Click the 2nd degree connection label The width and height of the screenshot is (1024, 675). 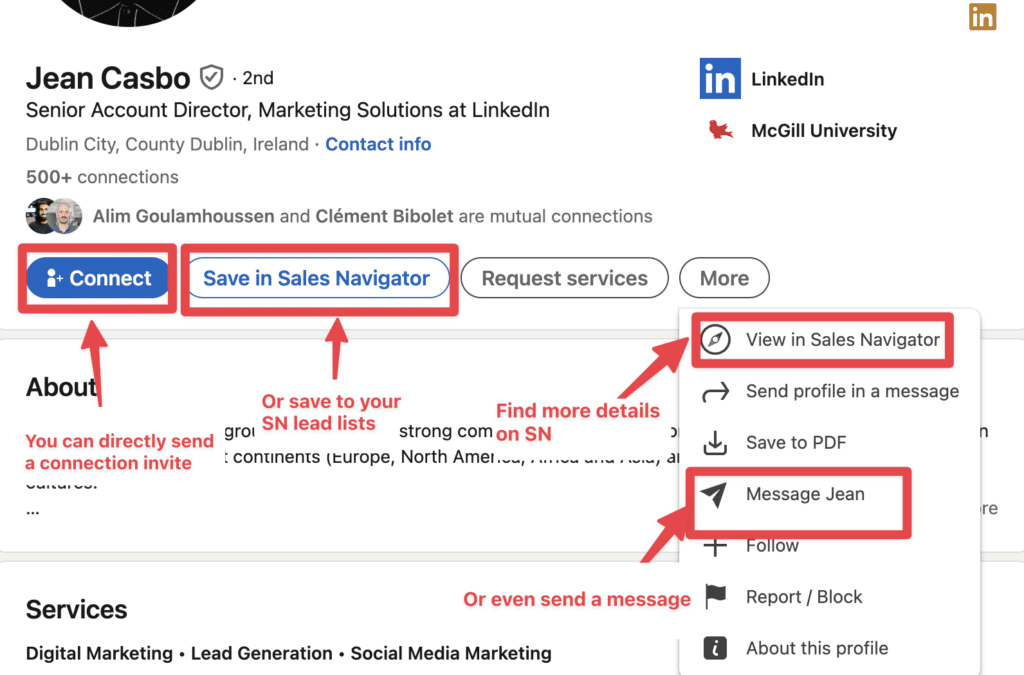tap(258, 78)
